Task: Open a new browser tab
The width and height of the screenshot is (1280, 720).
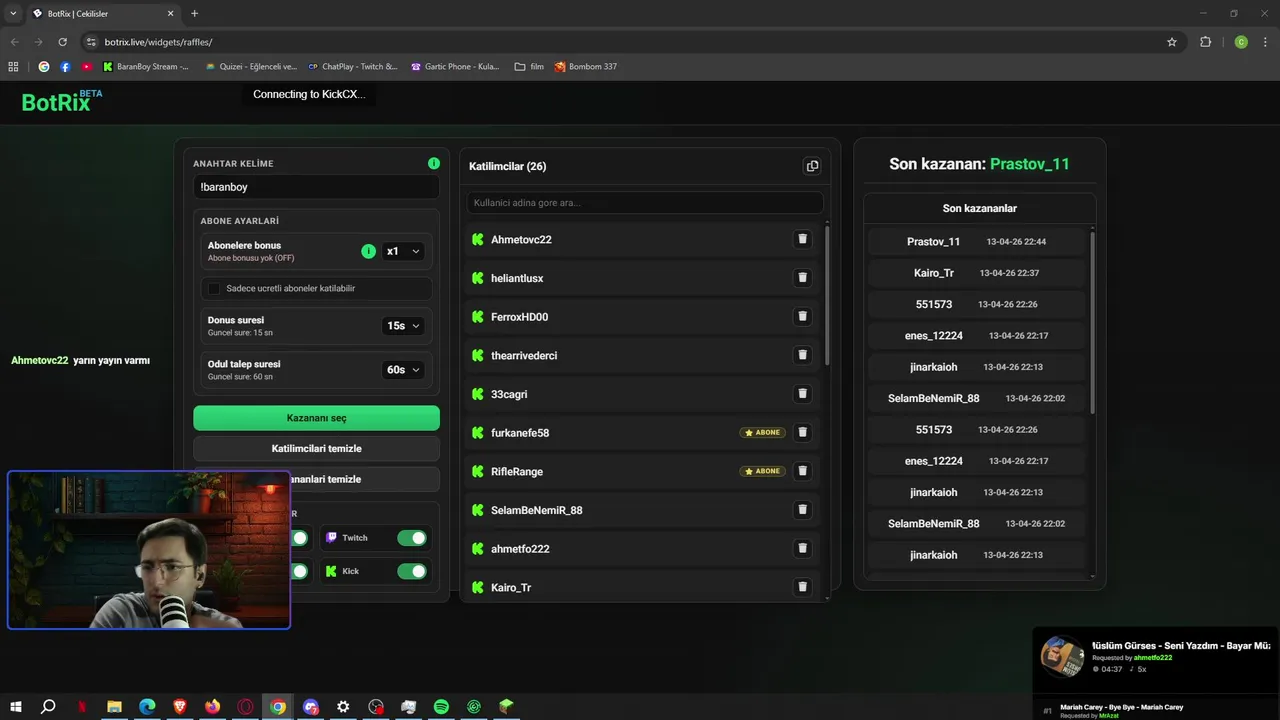Action: pos(195,14)
